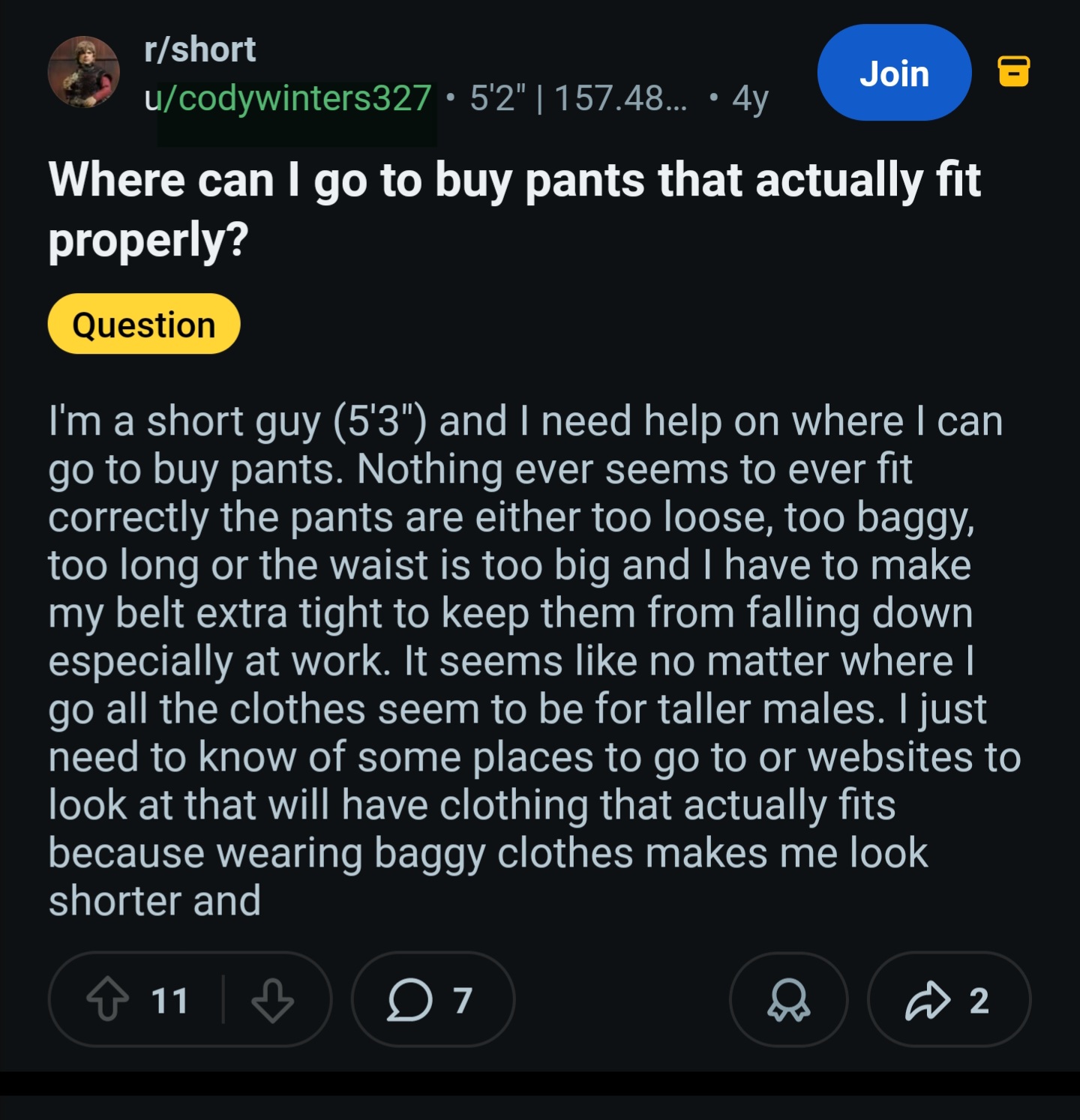Tap the share arrow icon
1080x1120 pixels.
(928, 1000)
